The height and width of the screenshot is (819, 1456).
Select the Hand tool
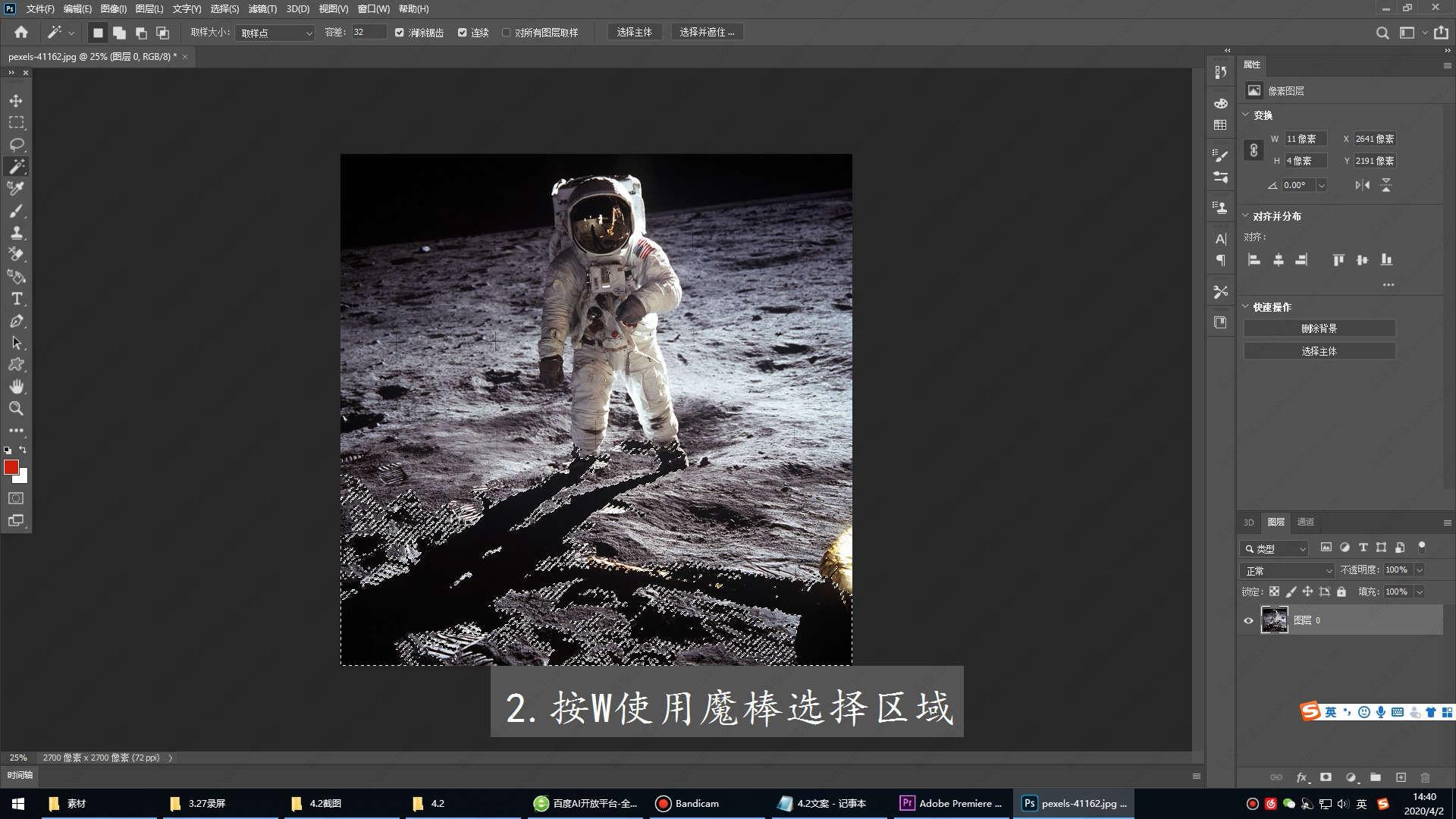point(16,387)
